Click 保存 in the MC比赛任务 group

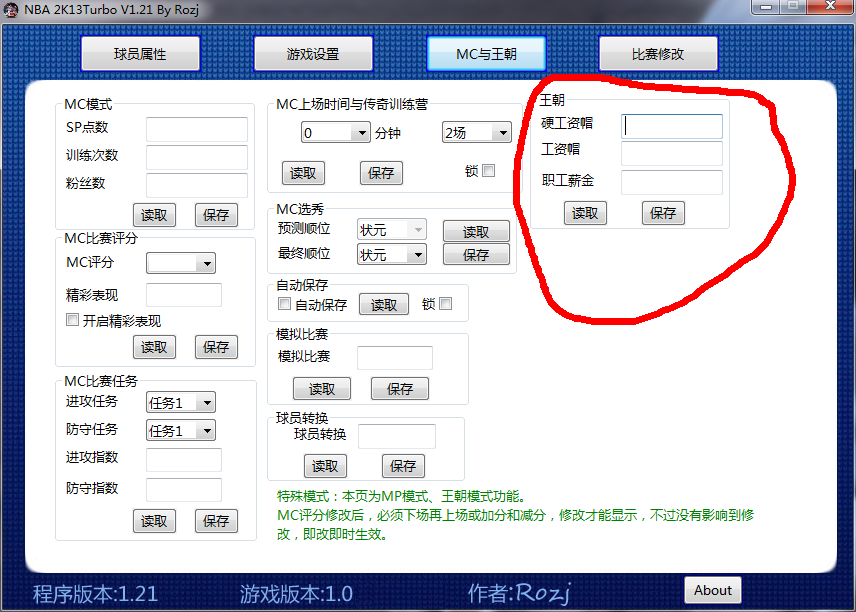coord(216,521)
